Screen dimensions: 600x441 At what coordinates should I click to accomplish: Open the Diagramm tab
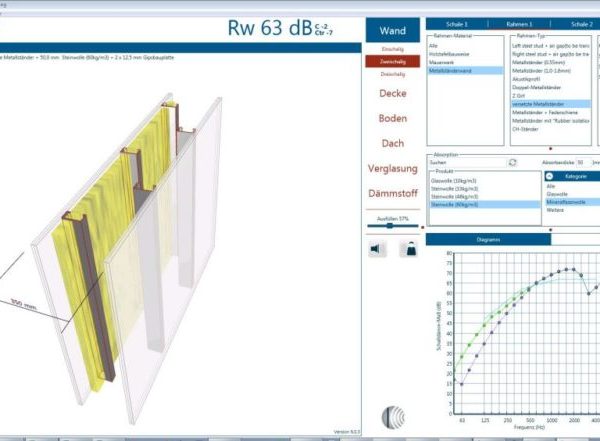pyautogui.click(x=488, y=240)
